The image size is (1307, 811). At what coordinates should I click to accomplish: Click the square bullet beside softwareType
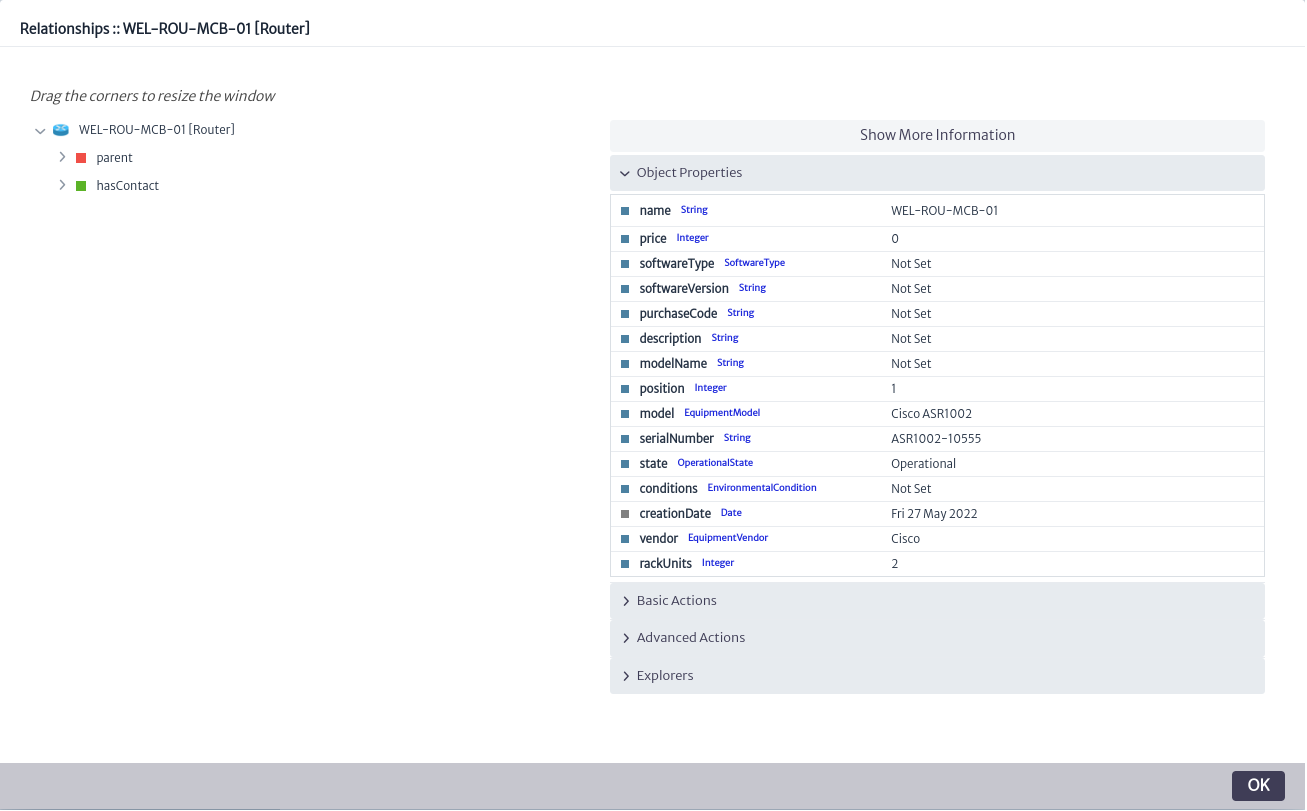pos(625,264)
